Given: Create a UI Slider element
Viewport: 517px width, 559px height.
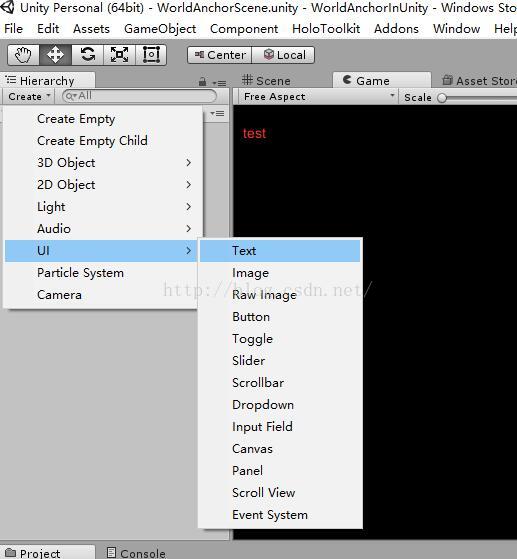Looking at the screenshot, I should pos(280,361).
